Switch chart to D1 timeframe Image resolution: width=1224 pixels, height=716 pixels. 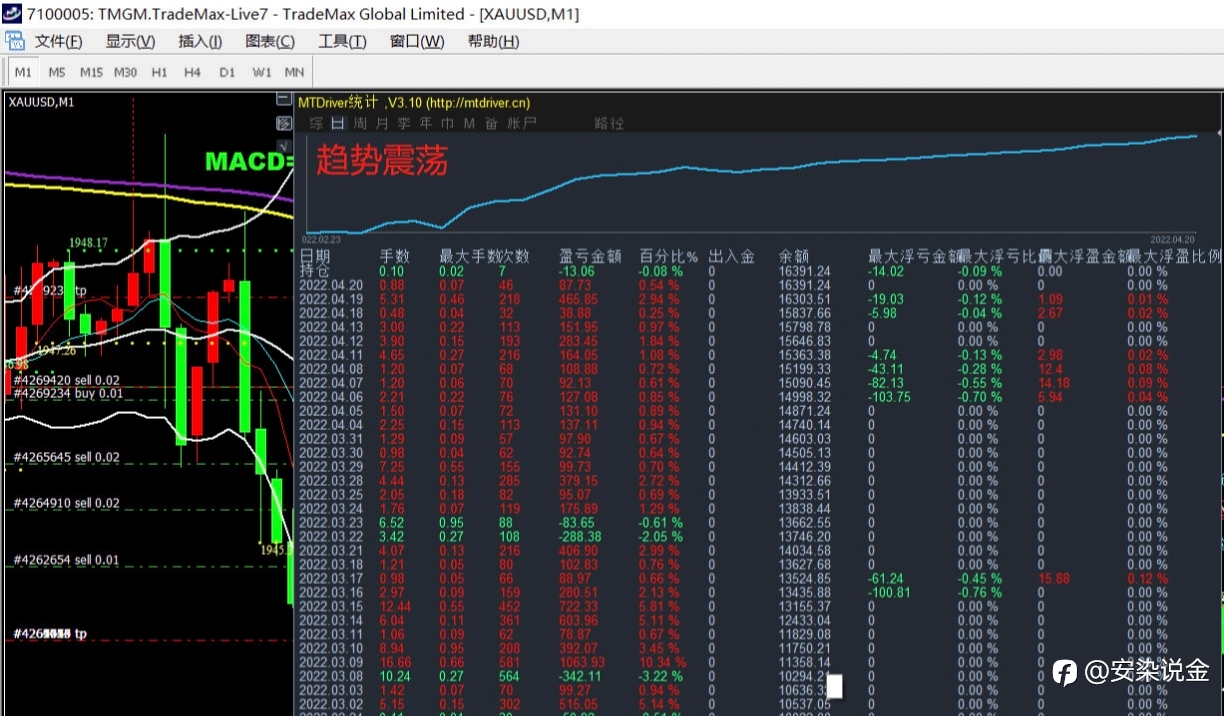[227, 72]
